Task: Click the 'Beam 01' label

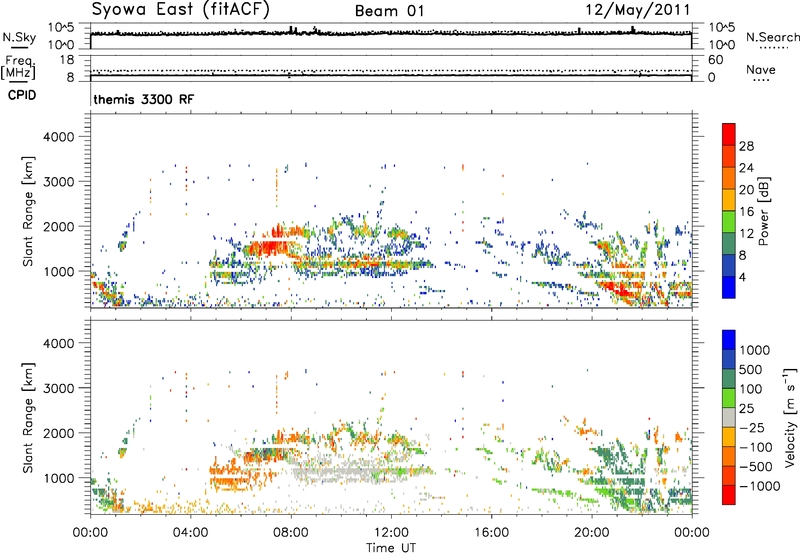Action: [389, 11]
